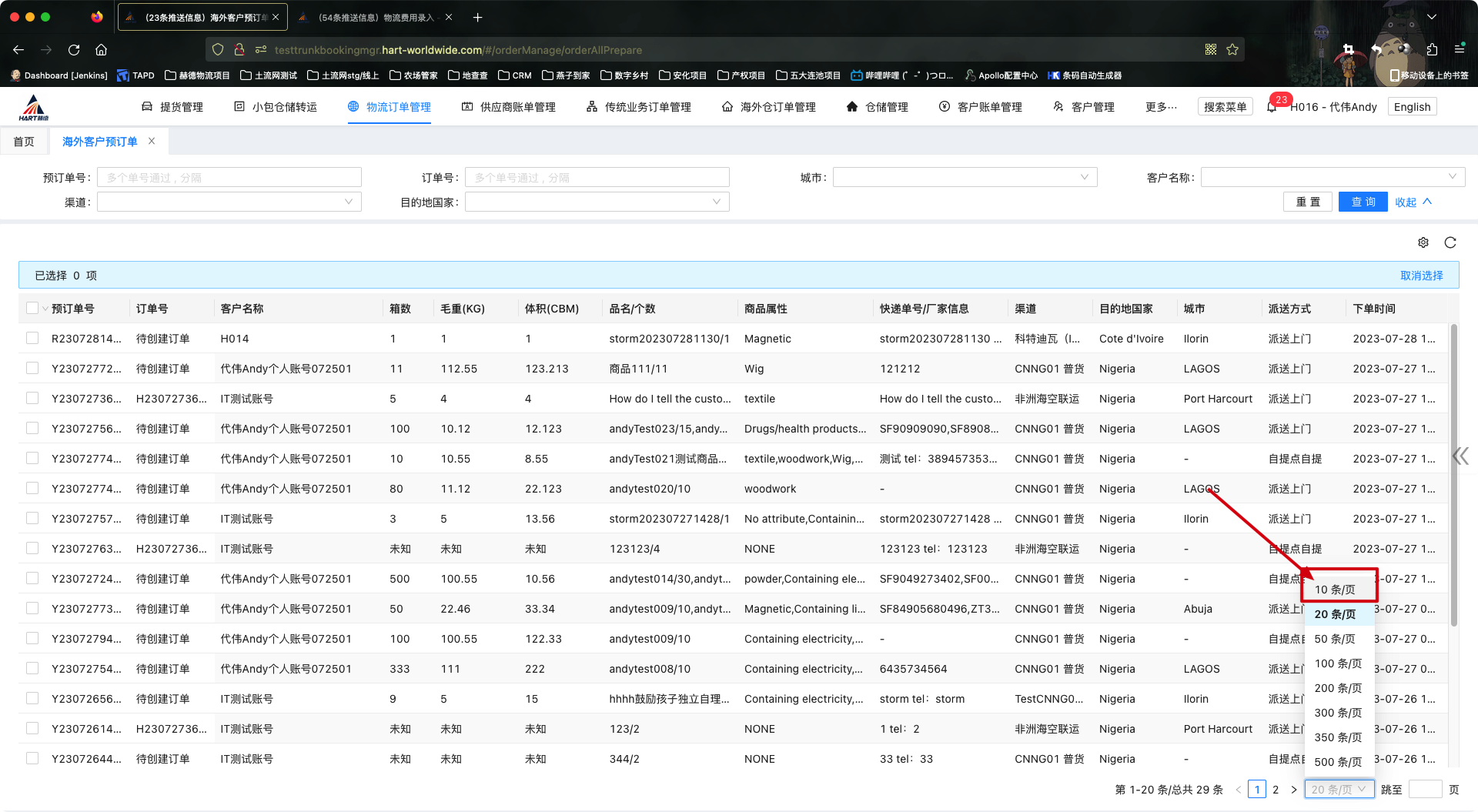
Task: Click the 预订单号 input field
Action: 229,178
